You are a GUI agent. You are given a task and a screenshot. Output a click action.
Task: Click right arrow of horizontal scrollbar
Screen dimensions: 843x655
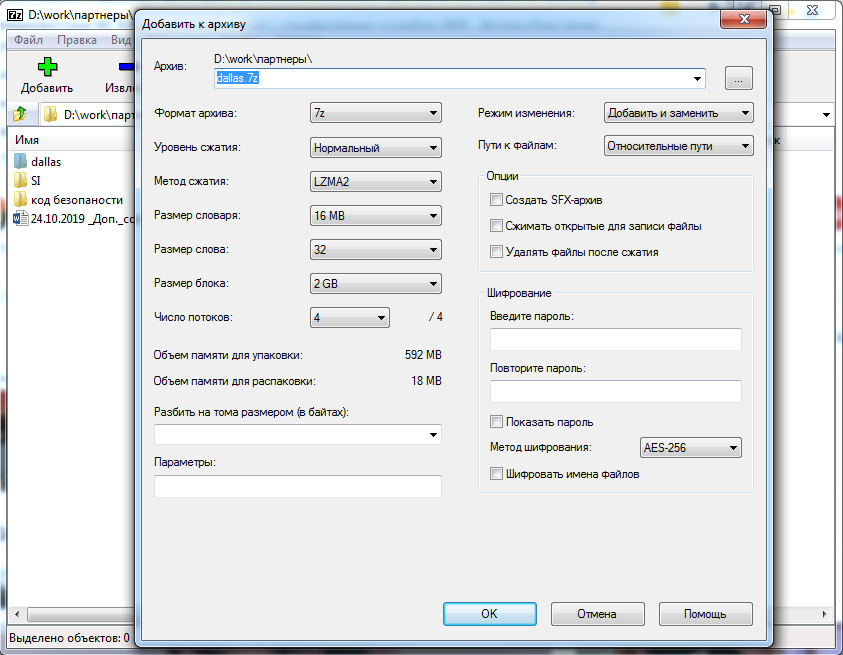click(x=825, y=614)
